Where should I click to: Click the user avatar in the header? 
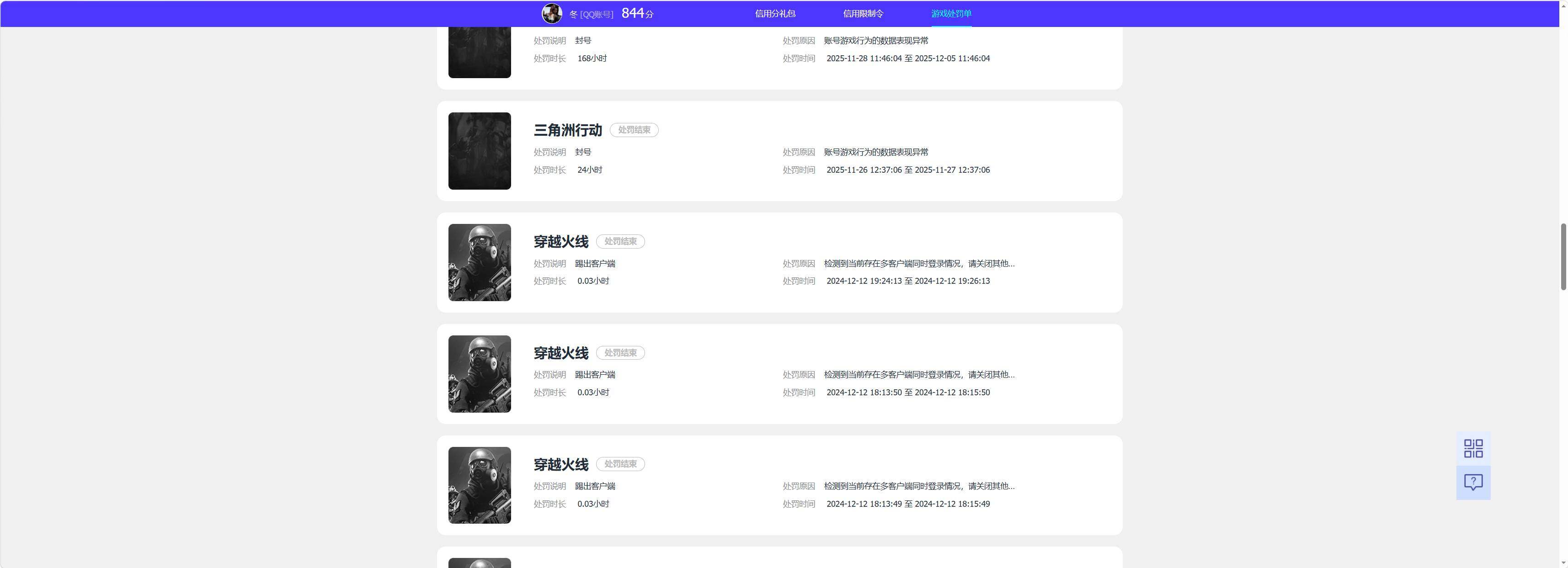551,13
